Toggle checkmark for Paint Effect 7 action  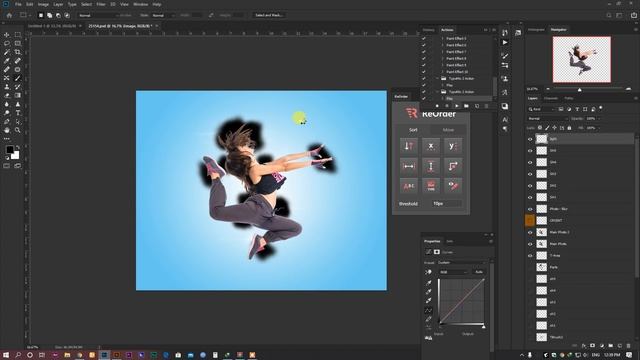tap(424, 52)
